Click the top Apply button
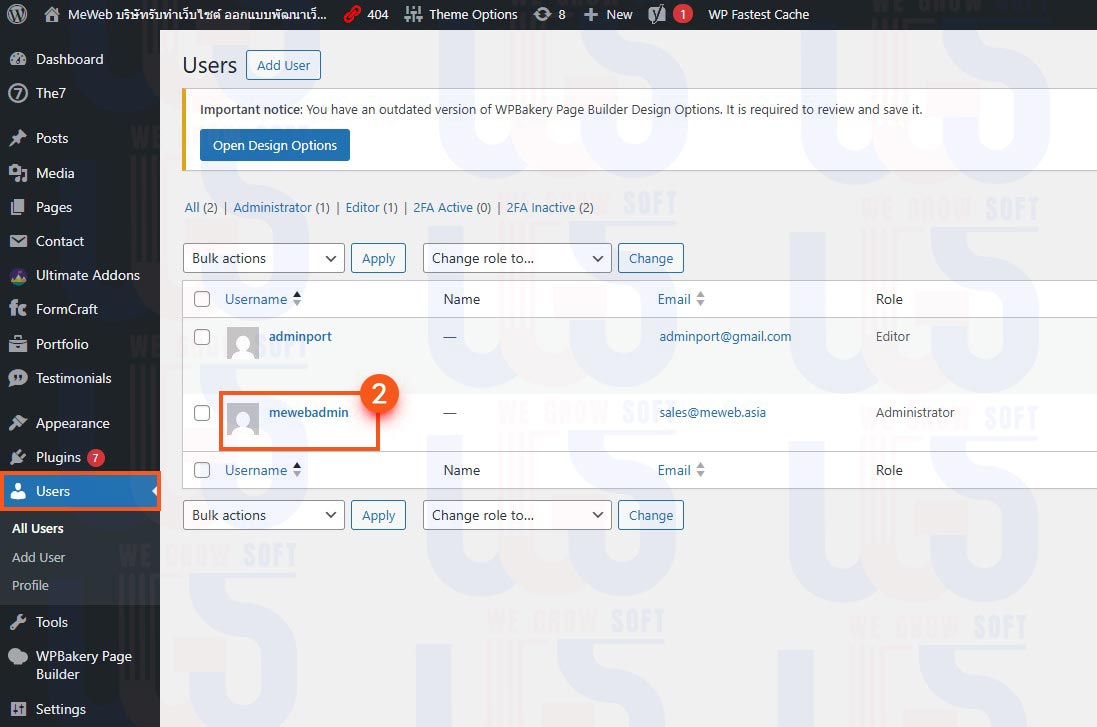This screenshot has height=727, width=1097. click(x=378, y=258)
